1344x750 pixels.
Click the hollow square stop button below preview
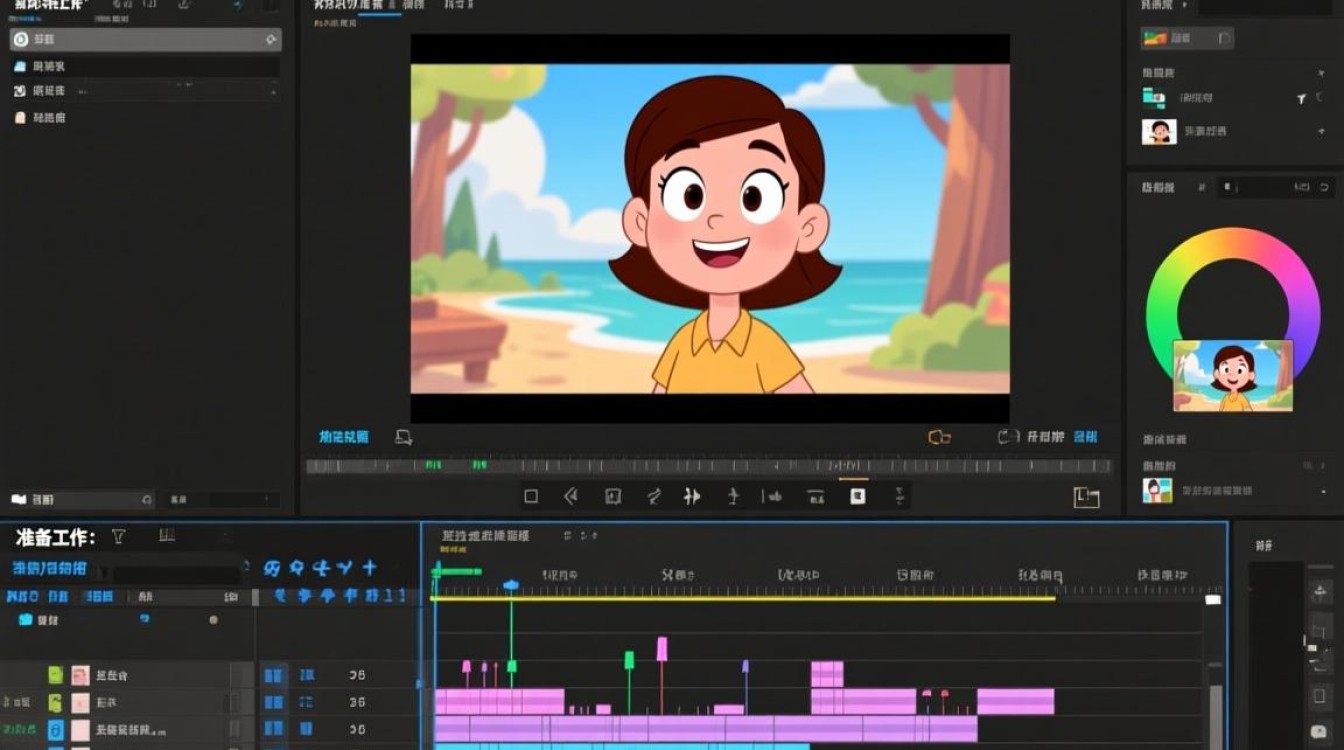click(x=531, y=496)
